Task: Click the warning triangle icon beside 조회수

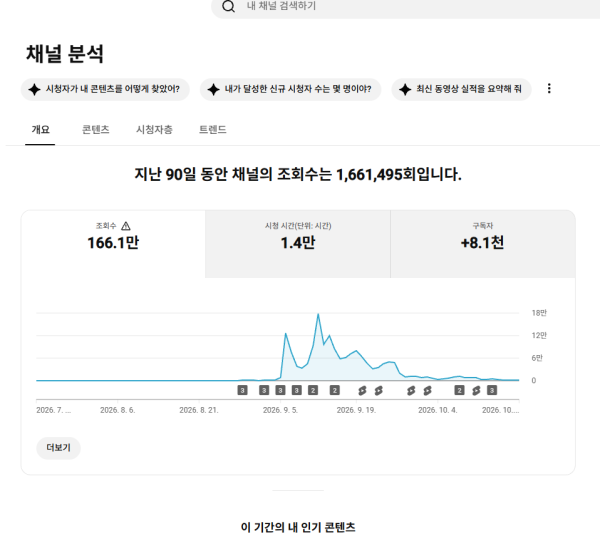Action: [x=126, y=226]
